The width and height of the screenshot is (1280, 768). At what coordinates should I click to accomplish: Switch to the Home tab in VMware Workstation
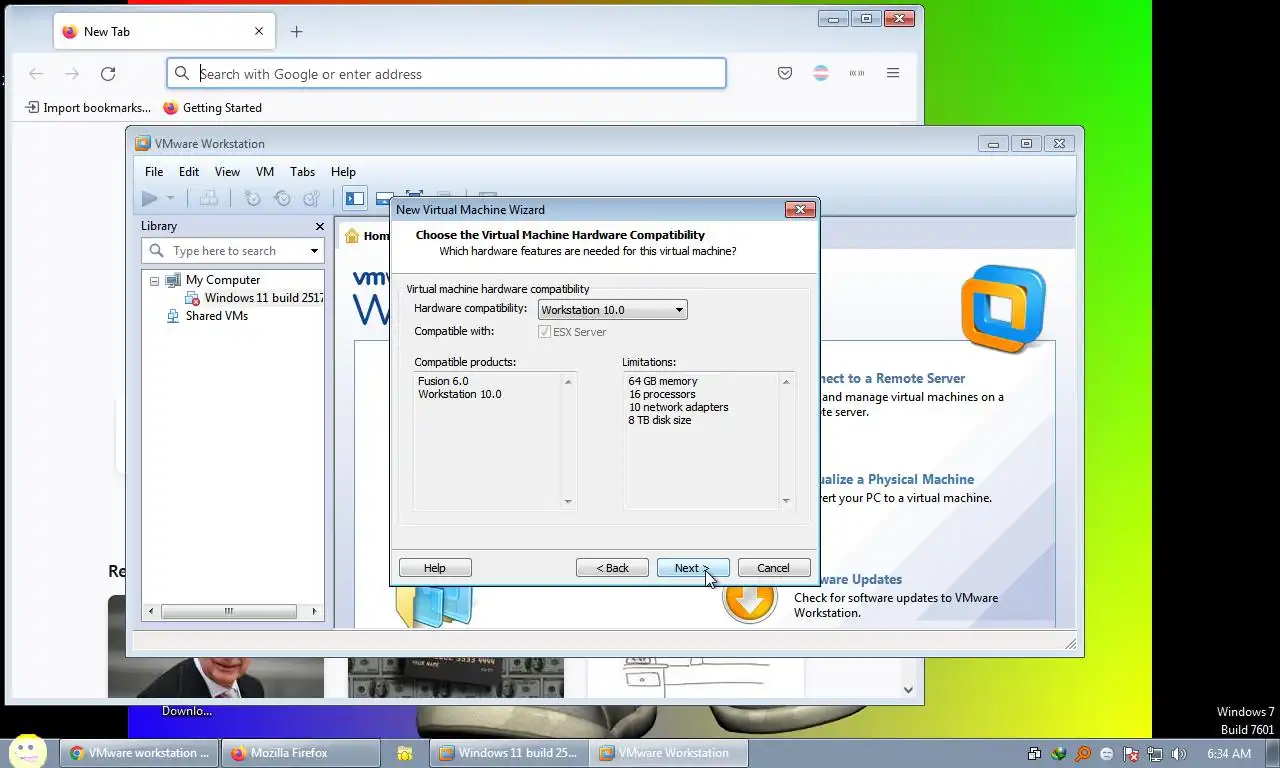pos(365,236)
